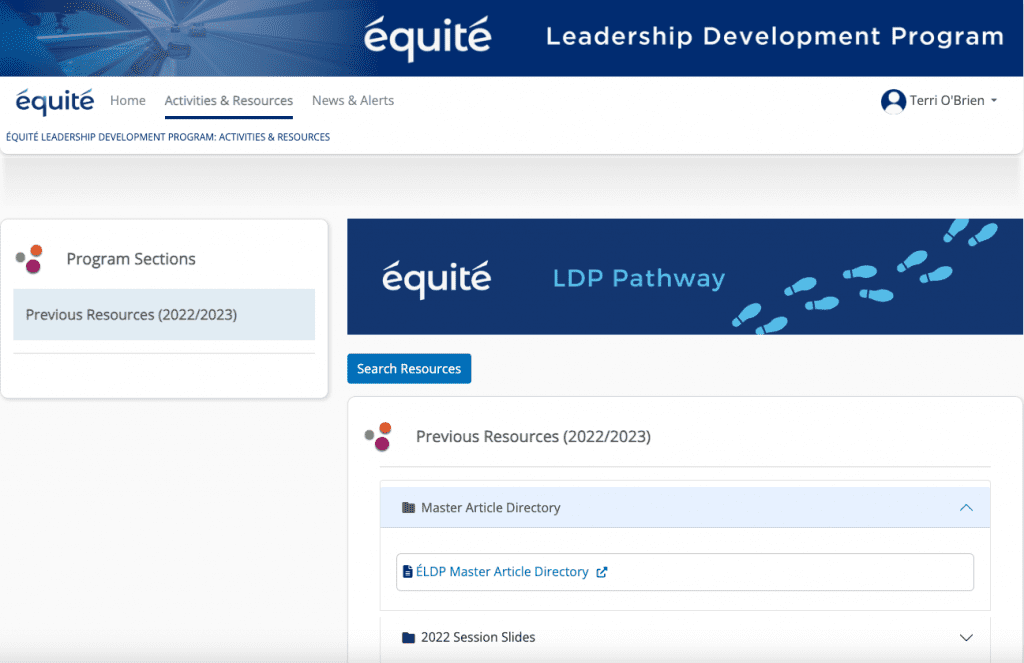
Task: Expand the 2022 Session Slides section
Action: point(684,637)
